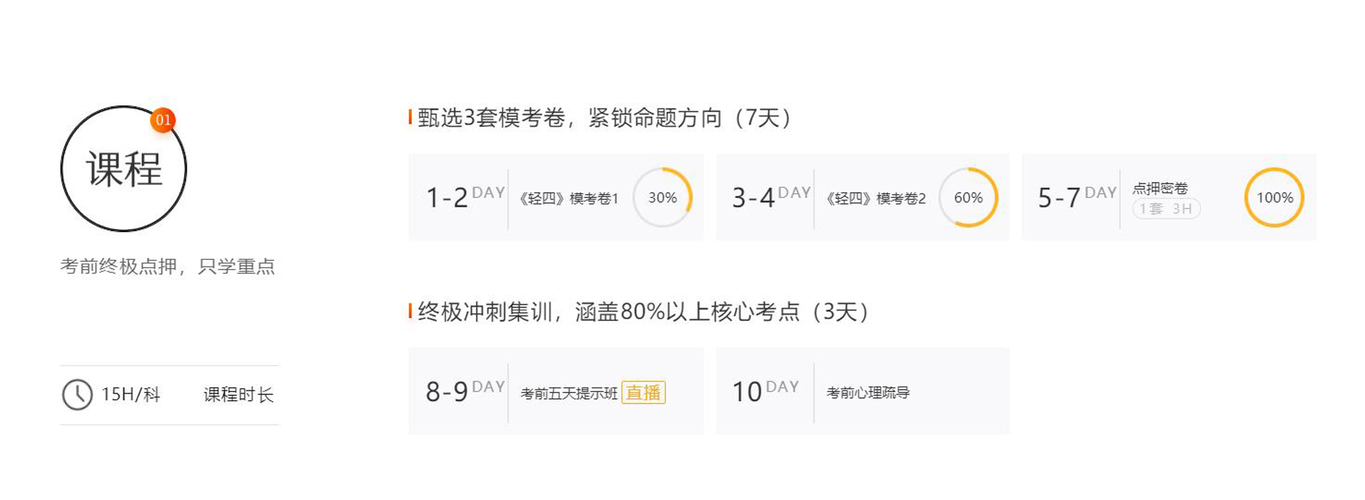The width and height of the screenshot is (1365, 500).
Task: Click the 点押密卷 label
Action: 1160,188
